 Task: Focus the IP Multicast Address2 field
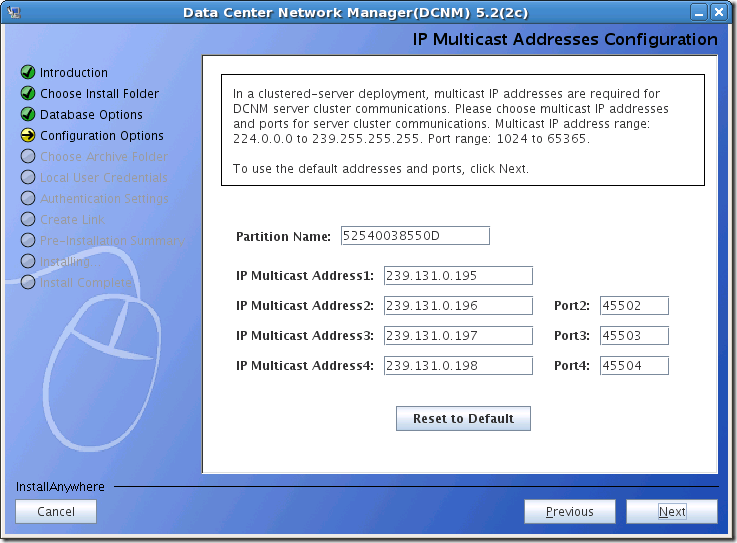coord(458,306)
